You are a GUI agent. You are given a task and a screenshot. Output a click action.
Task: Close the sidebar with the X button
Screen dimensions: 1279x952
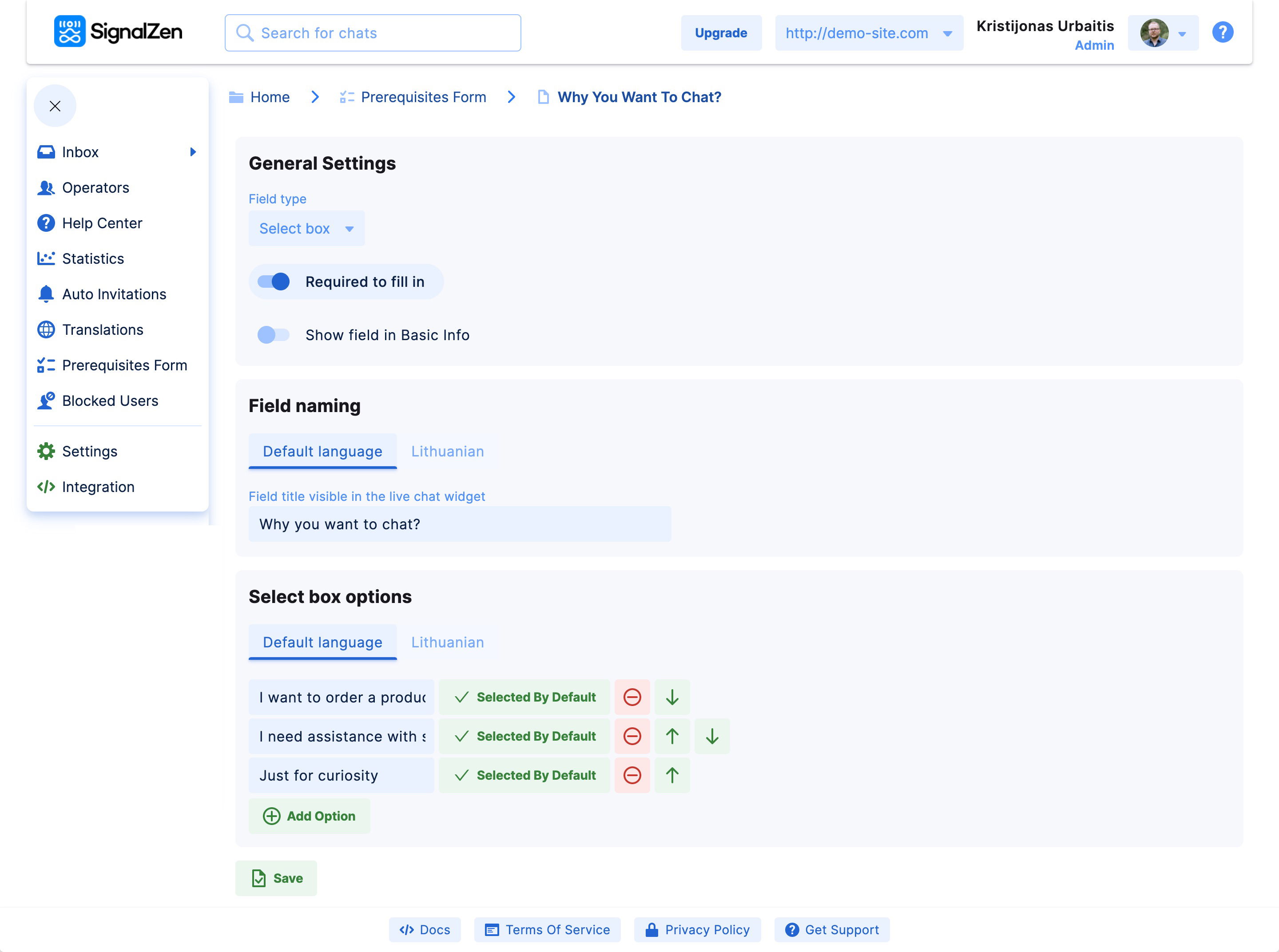point(55,106)
